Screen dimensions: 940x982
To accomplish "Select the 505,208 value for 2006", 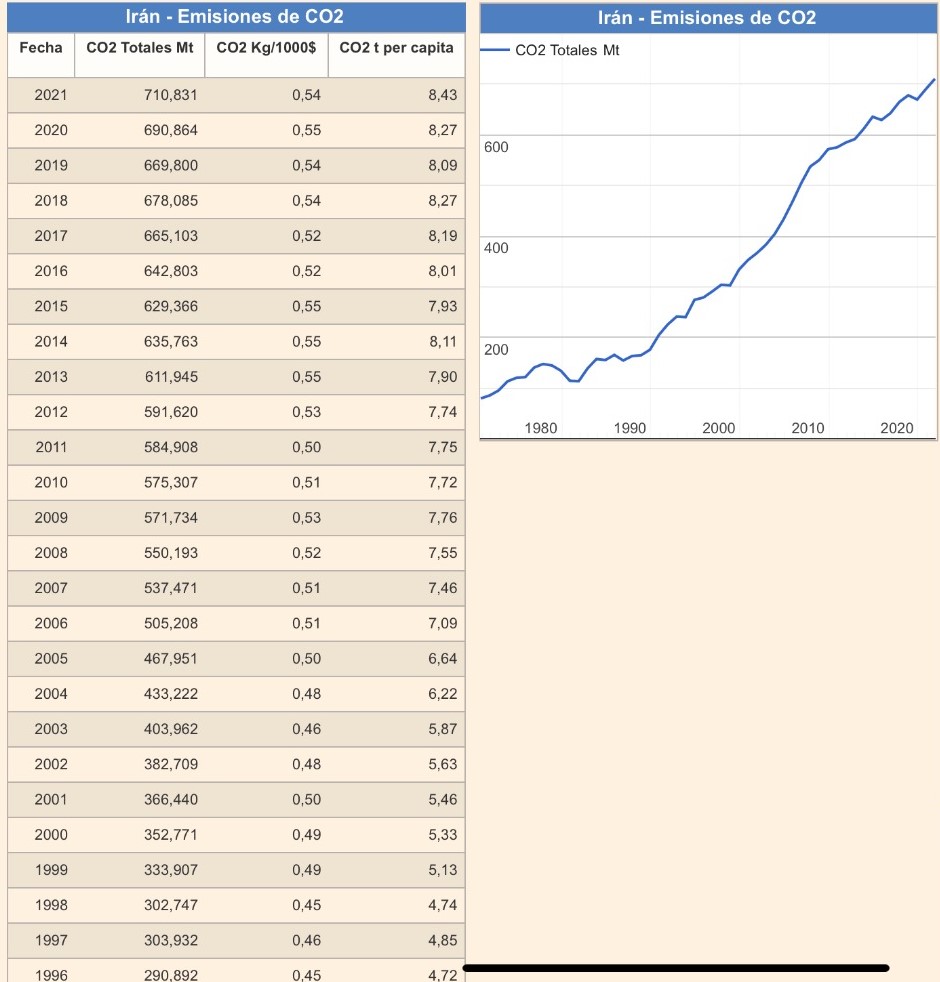I will [171, 623].
